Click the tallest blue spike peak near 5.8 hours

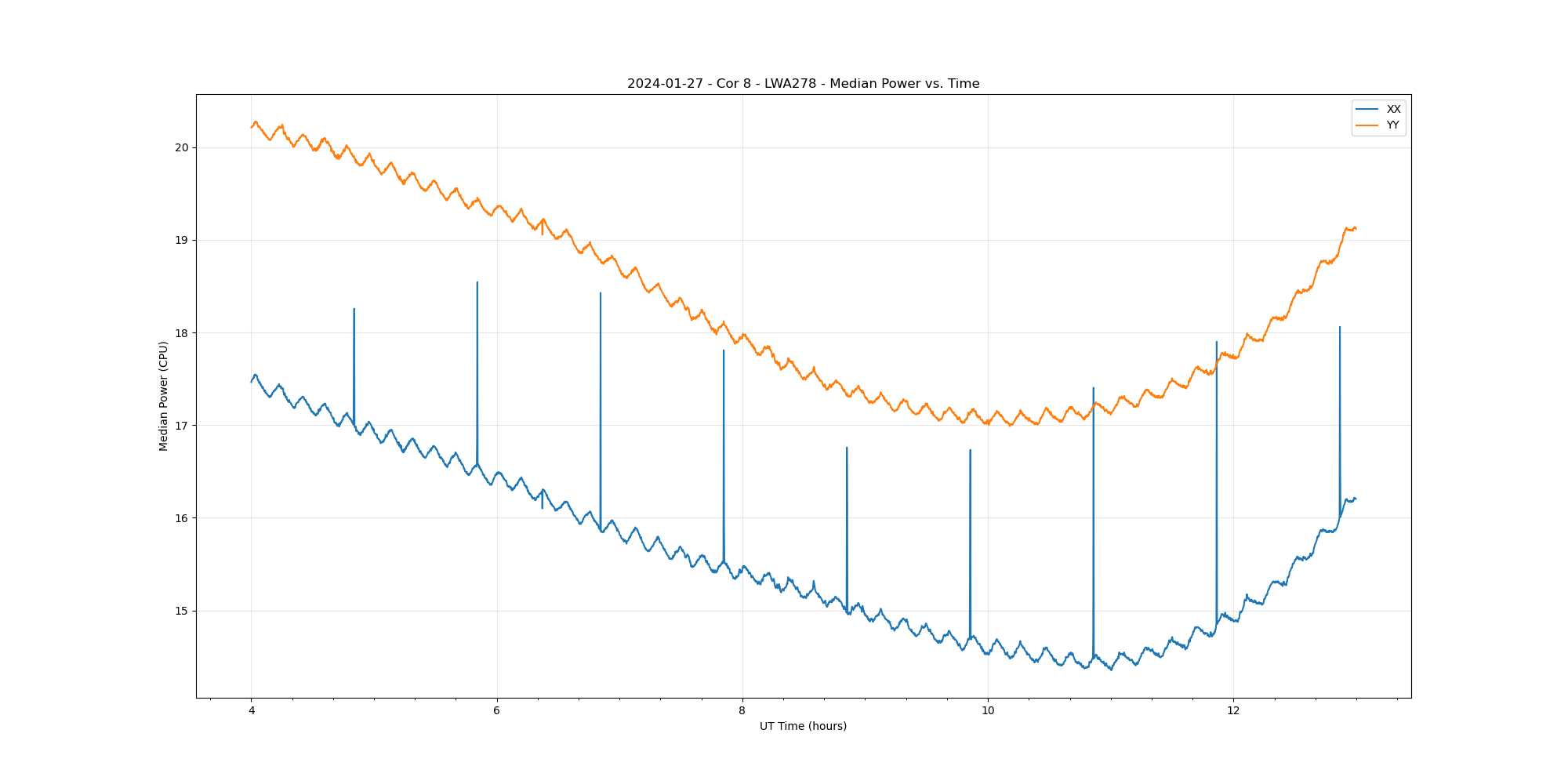pos(477,282)
